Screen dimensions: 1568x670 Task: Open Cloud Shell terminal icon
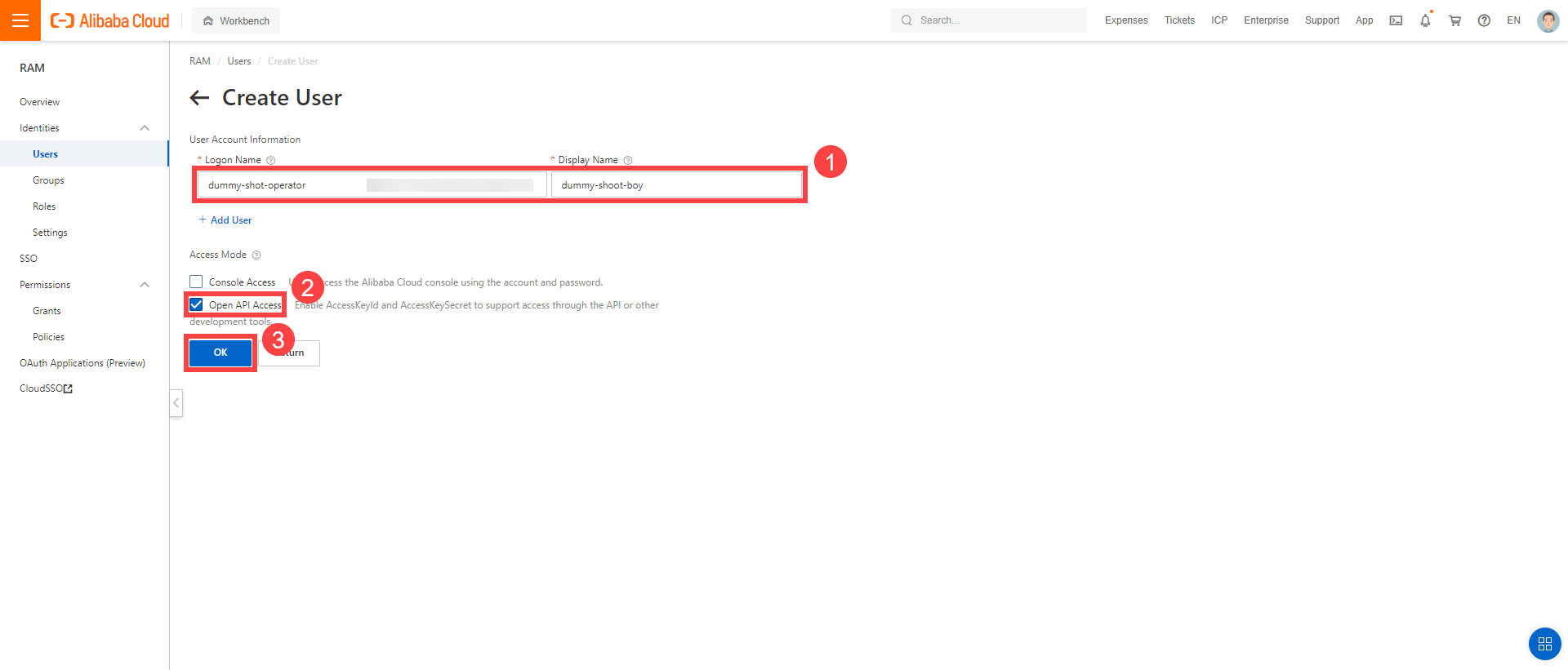[1396, 20]
